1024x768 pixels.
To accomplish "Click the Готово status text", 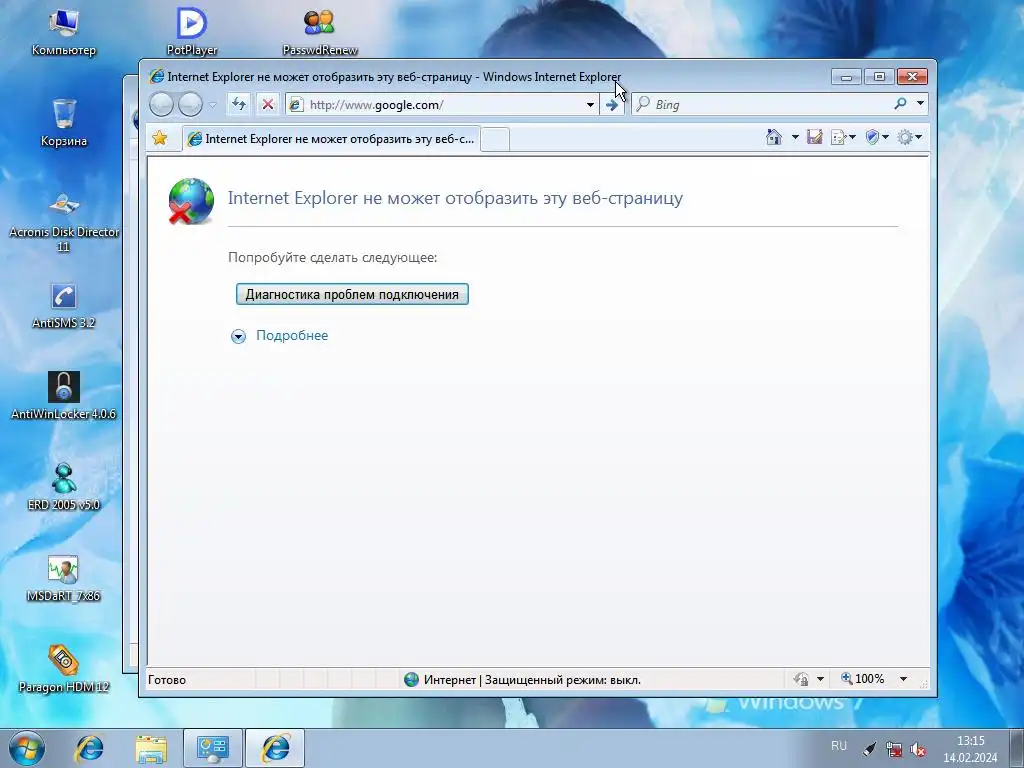I will pos(167,680).
